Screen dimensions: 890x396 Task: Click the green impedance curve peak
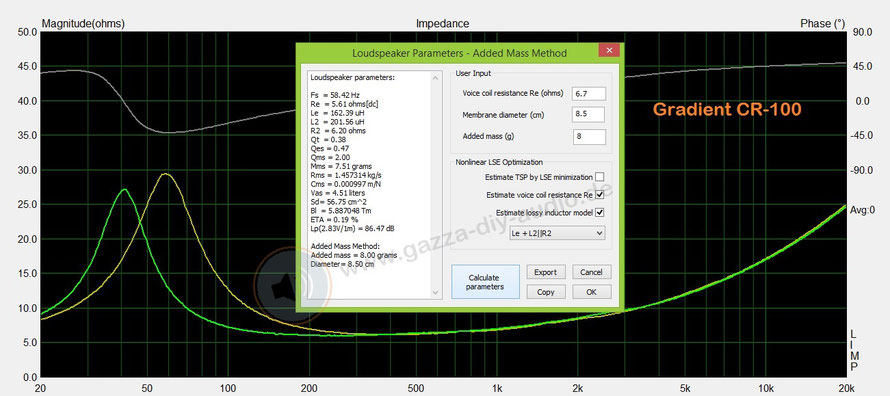(124, 190)
